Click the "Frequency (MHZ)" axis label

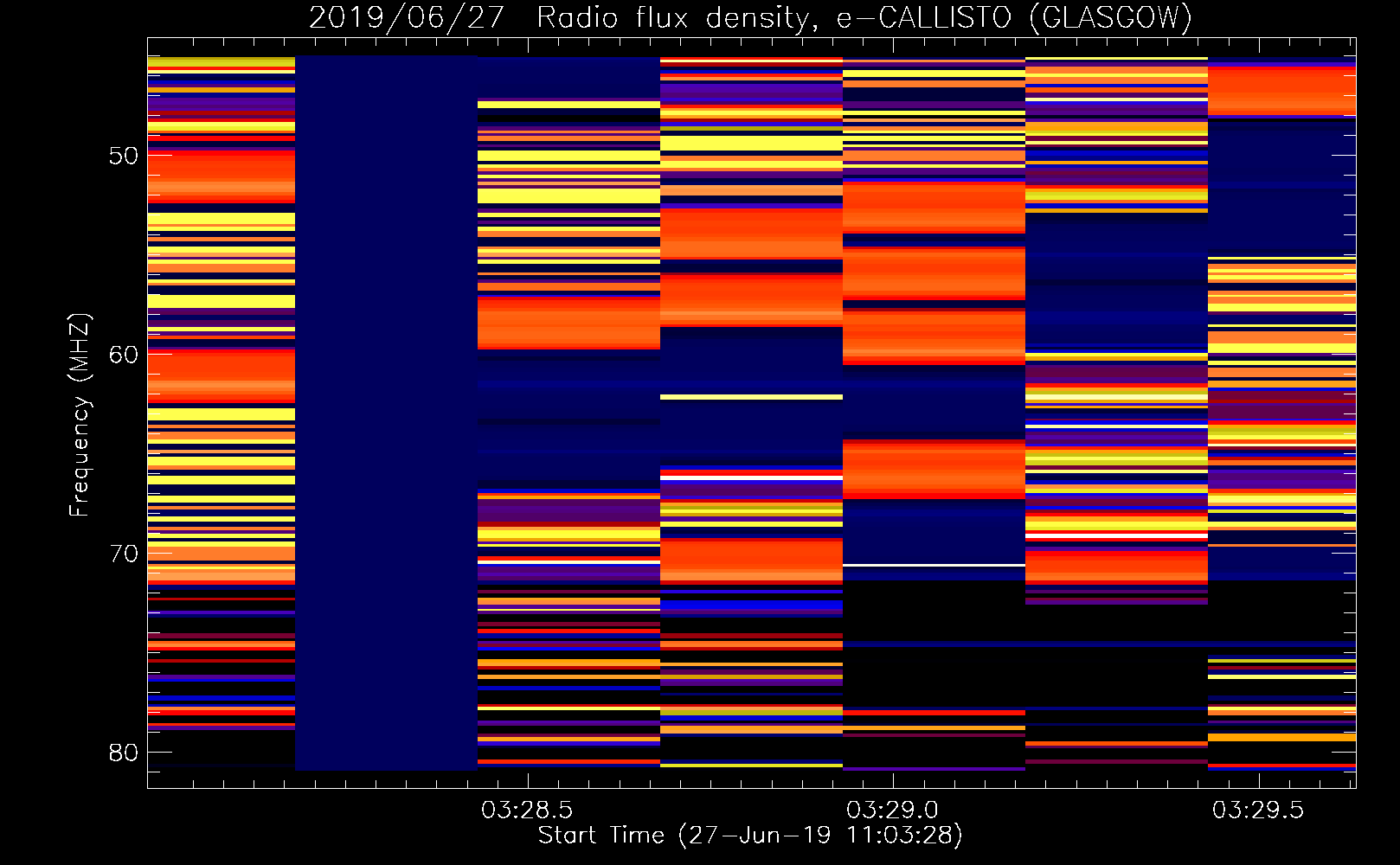(80, 415)
